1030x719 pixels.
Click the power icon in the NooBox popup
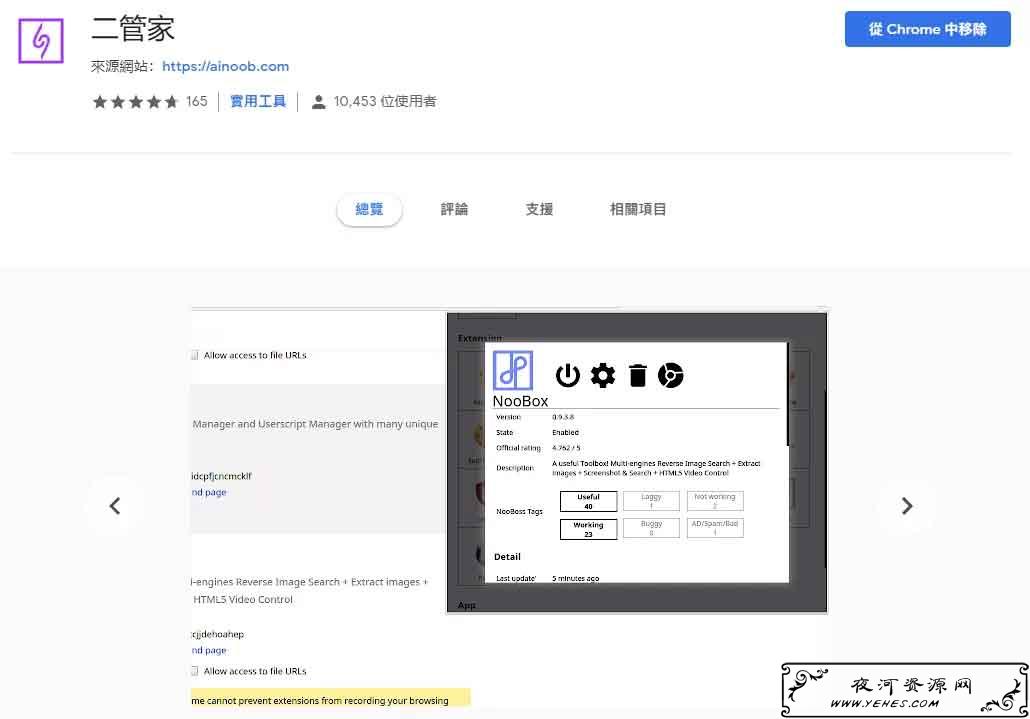tap(568, 376)
